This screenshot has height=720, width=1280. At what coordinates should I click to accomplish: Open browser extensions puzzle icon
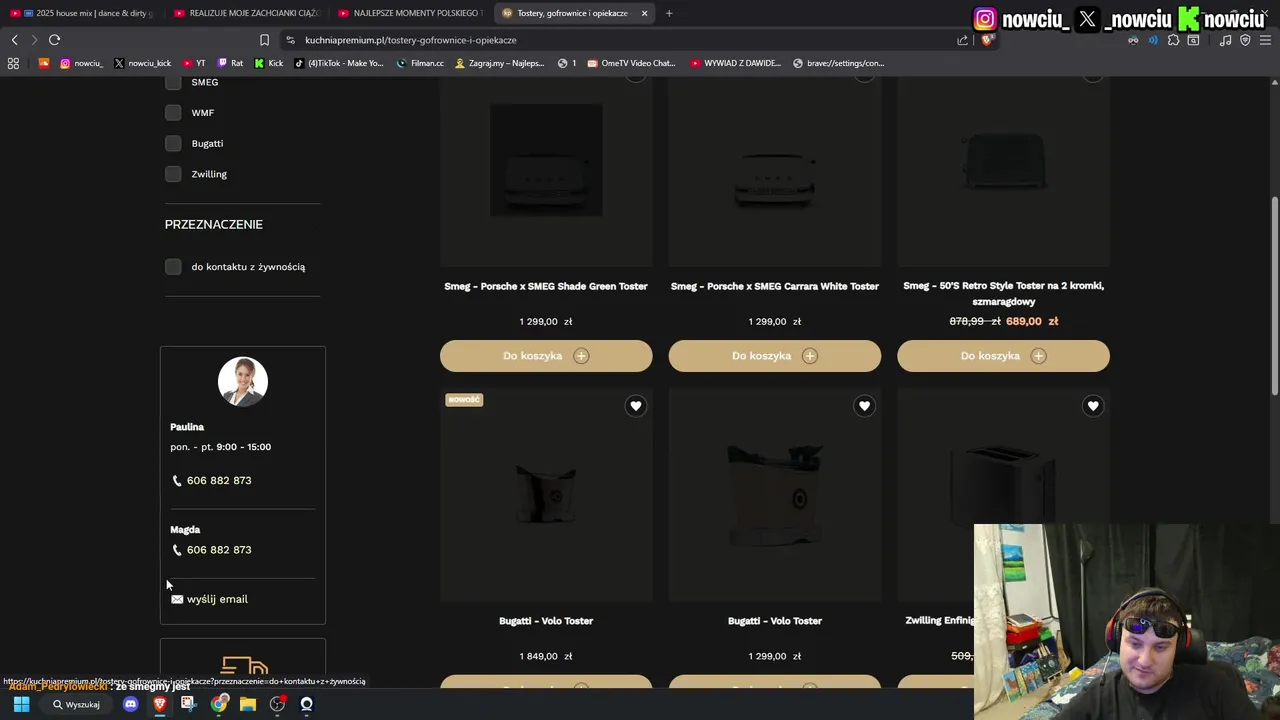1173,40
